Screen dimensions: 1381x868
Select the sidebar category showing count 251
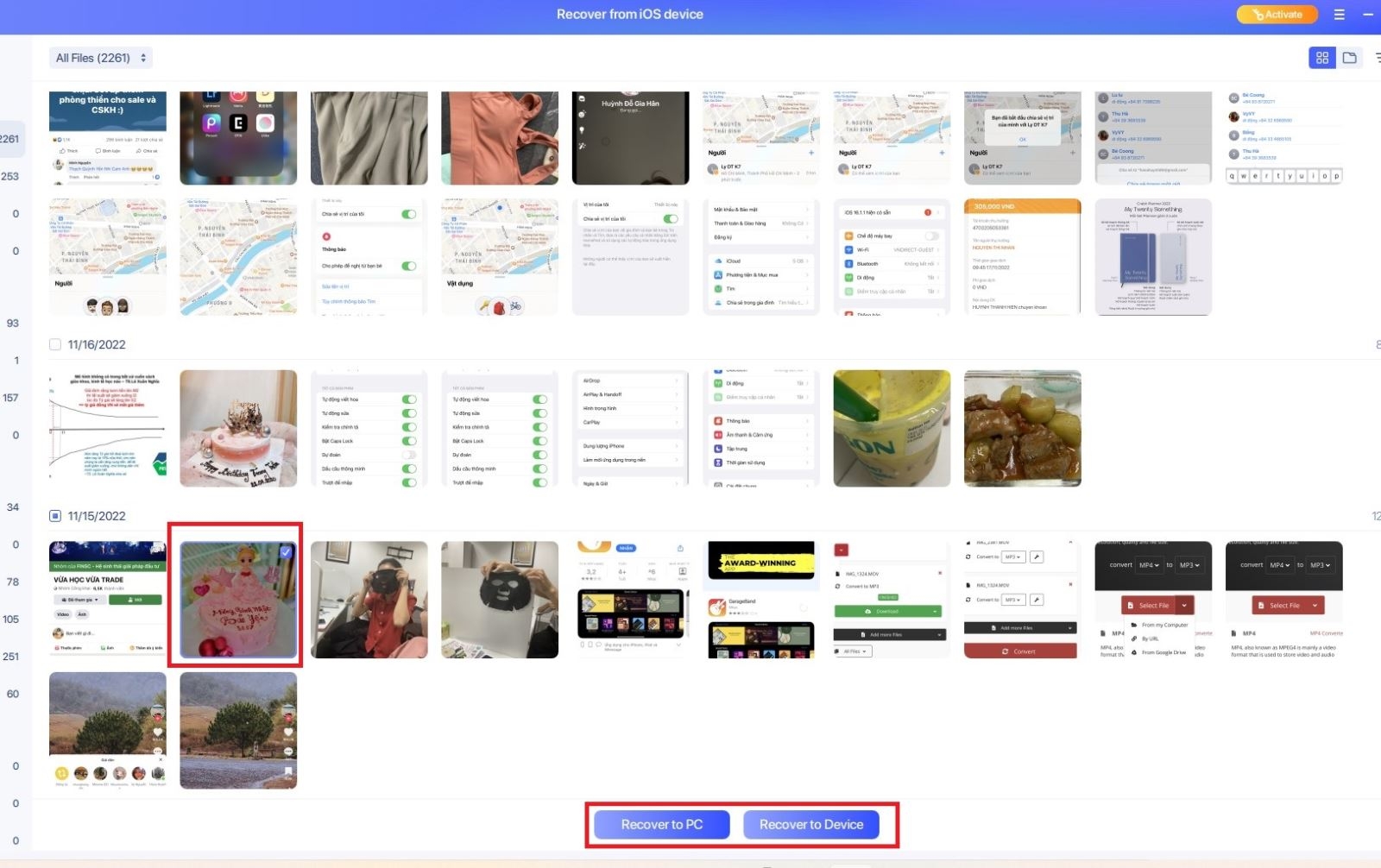(10, 657)
